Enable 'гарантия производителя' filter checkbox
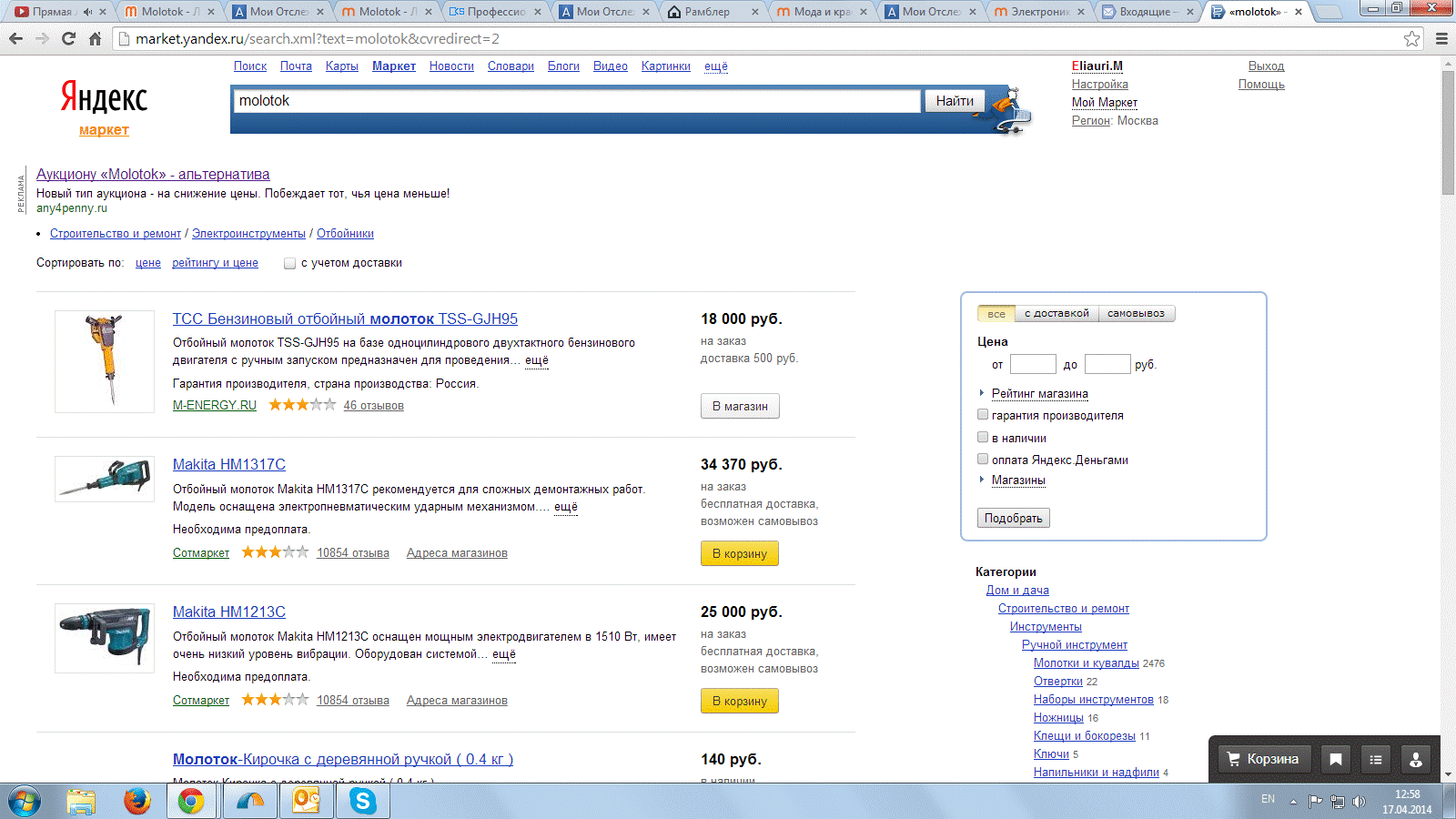1456x819 pixels. click(983, 415)
